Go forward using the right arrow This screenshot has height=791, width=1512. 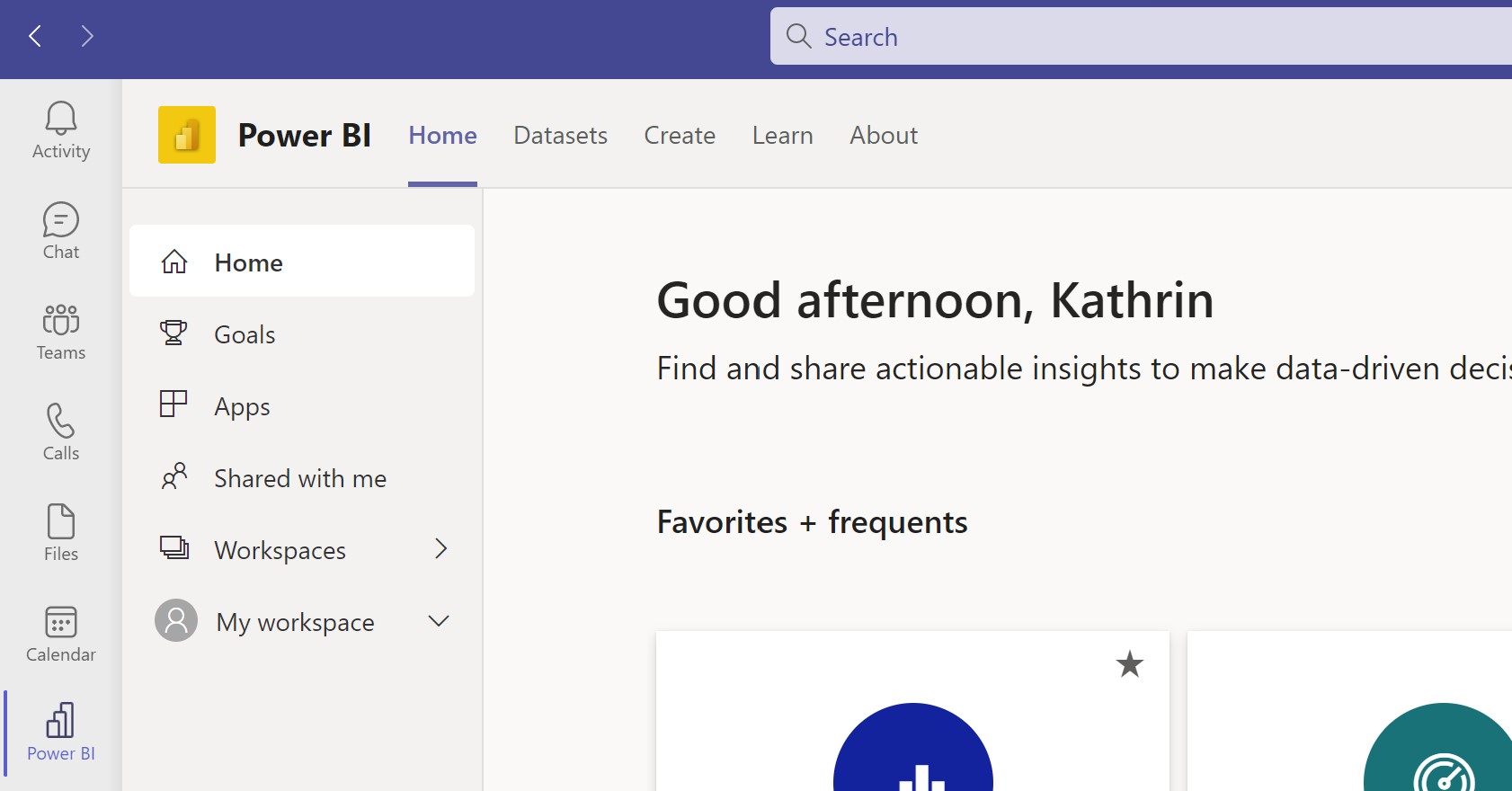[87, 36]
